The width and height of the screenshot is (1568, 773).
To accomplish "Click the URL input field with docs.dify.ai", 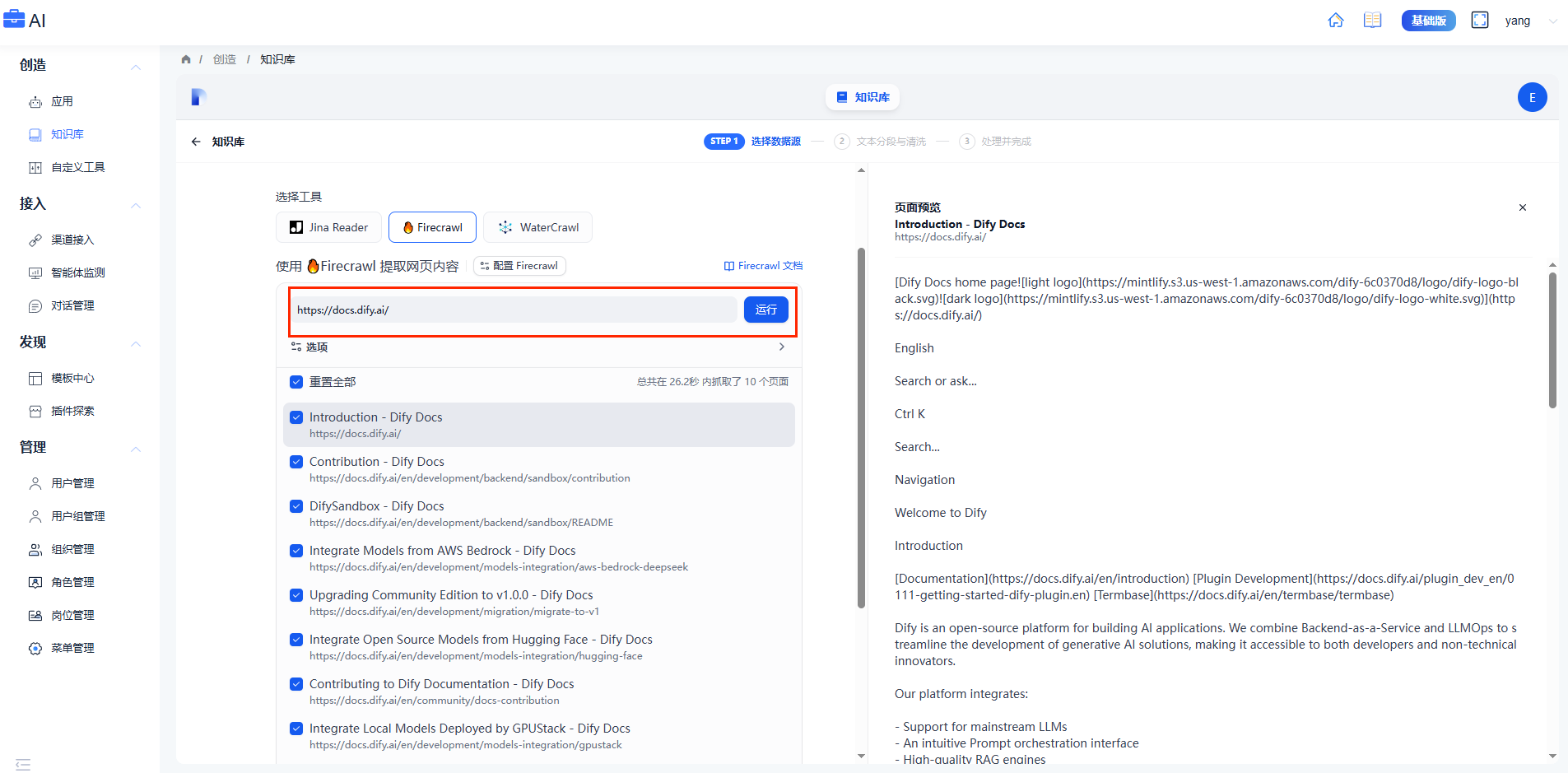I will click(516, 310).
